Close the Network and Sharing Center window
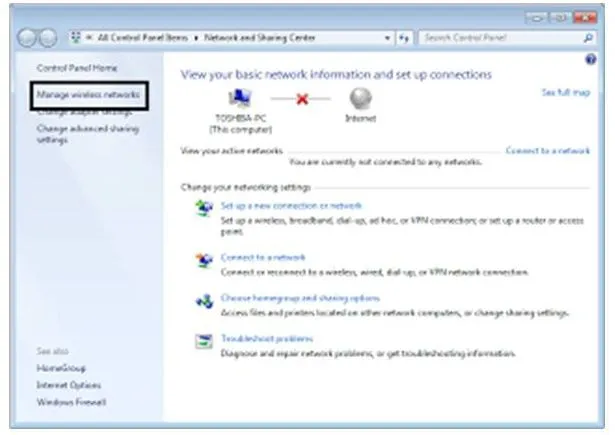The height and width of the screenshot is (435, 615). coord(584,18)
